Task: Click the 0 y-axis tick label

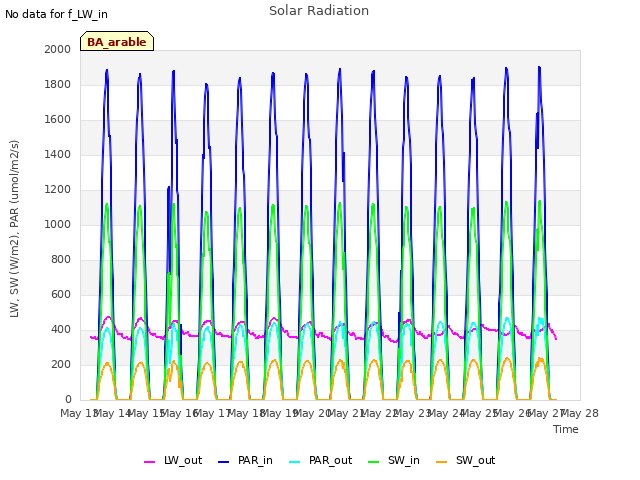Action: tap(68, 400)
